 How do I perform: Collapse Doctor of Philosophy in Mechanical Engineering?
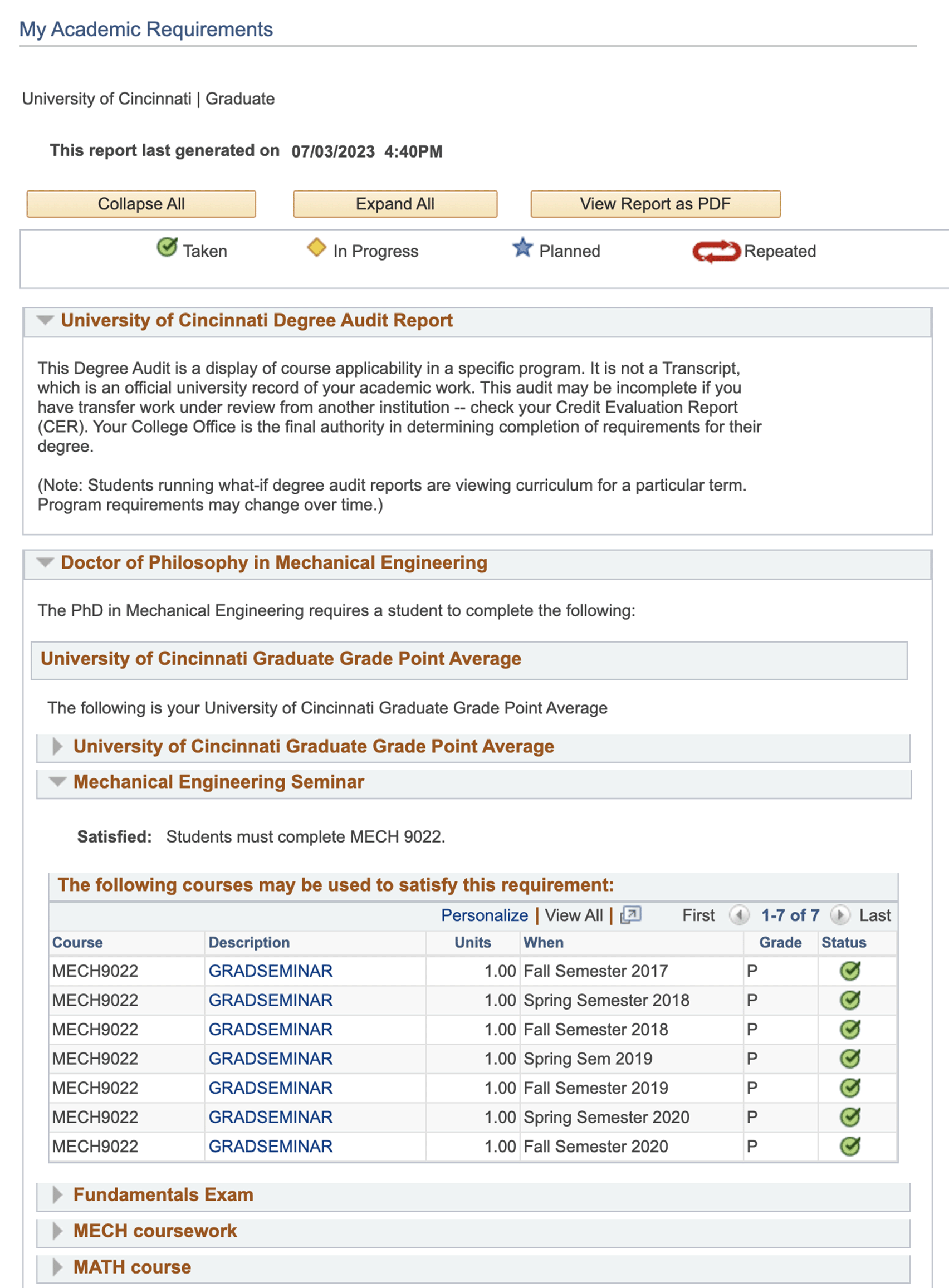(x=45, y=563)
